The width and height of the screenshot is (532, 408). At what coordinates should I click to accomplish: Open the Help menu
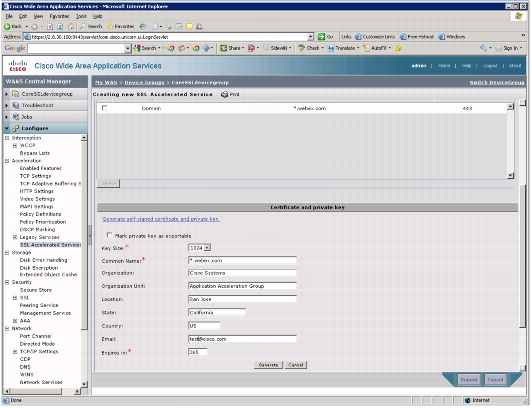[x=97, y=16]
